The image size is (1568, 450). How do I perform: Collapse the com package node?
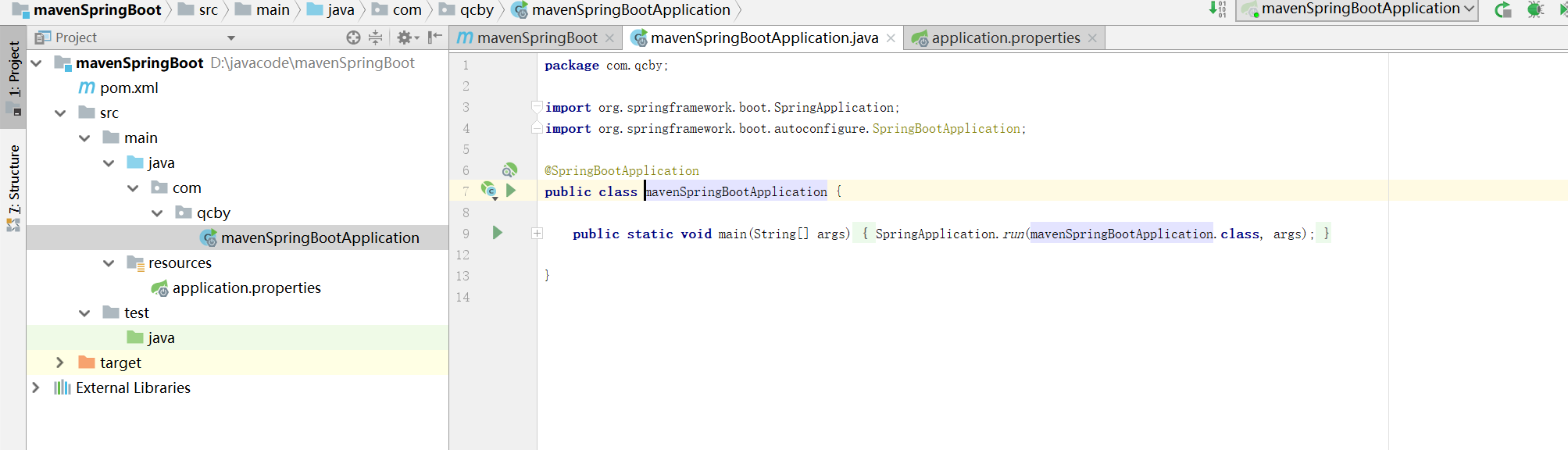[x=133, y=187]
